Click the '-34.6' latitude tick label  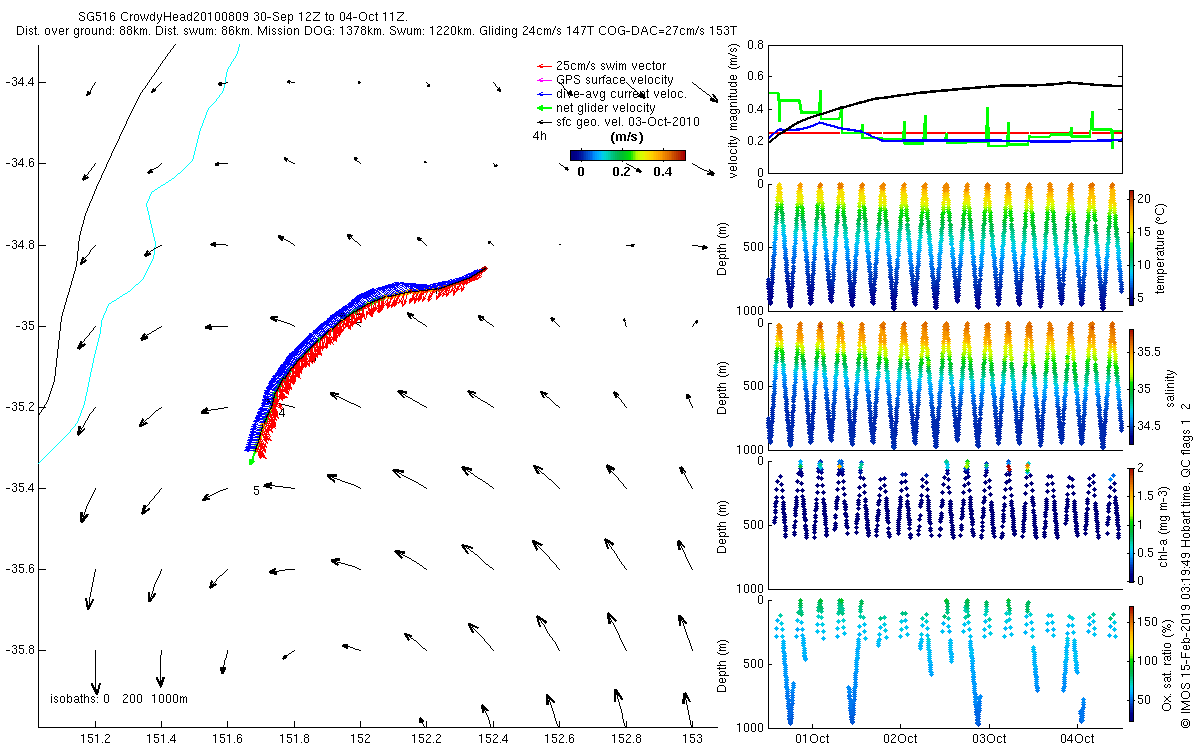click(21, 163)
